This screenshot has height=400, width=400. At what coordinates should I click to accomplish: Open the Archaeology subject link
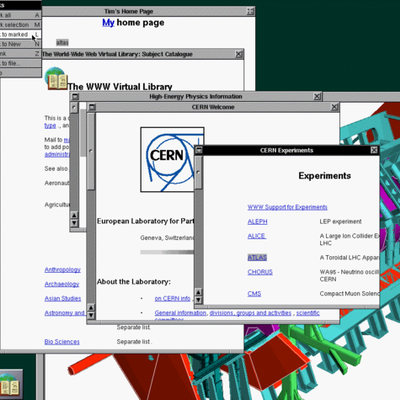tap(62, 284)
